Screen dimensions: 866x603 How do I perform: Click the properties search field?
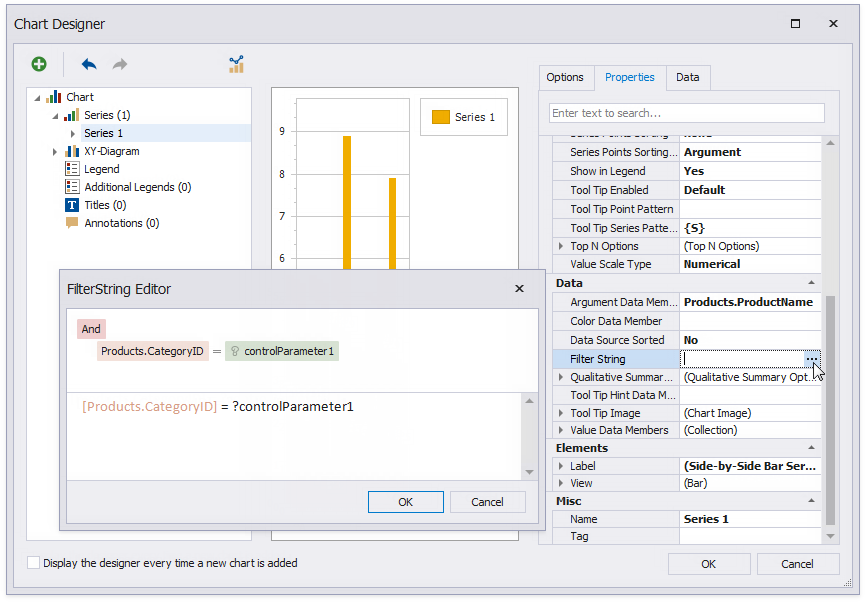click(683, 112)
